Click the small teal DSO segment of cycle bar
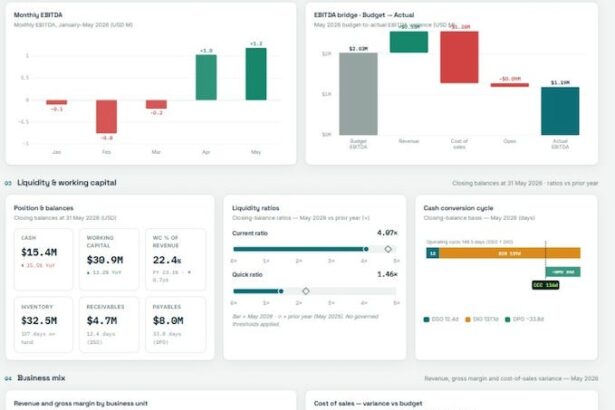The image size is (615, 410). 433,253
